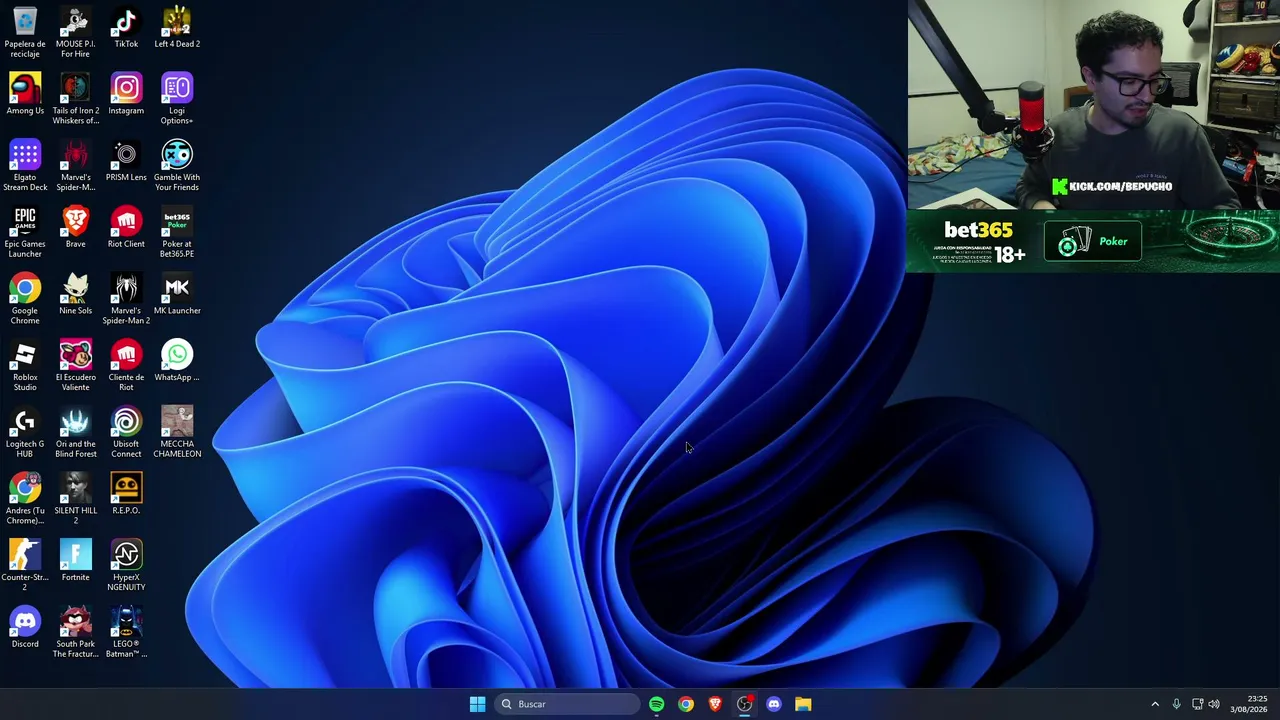Select the Among Us desktop icon
The width and height of the screenshot is (1280, 720).
click(25, 94)
